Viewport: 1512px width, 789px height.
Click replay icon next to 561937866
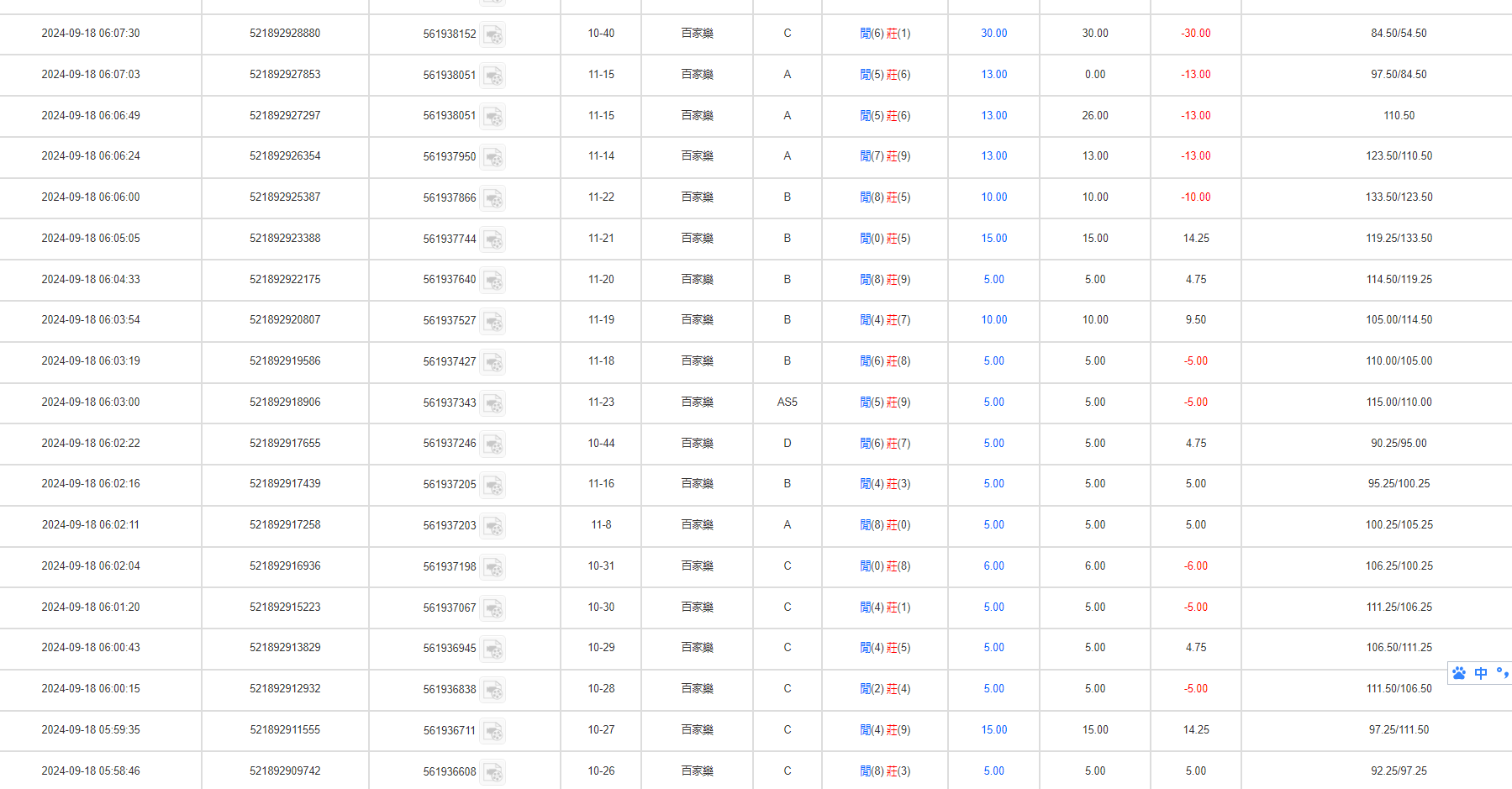coord(493,198)
